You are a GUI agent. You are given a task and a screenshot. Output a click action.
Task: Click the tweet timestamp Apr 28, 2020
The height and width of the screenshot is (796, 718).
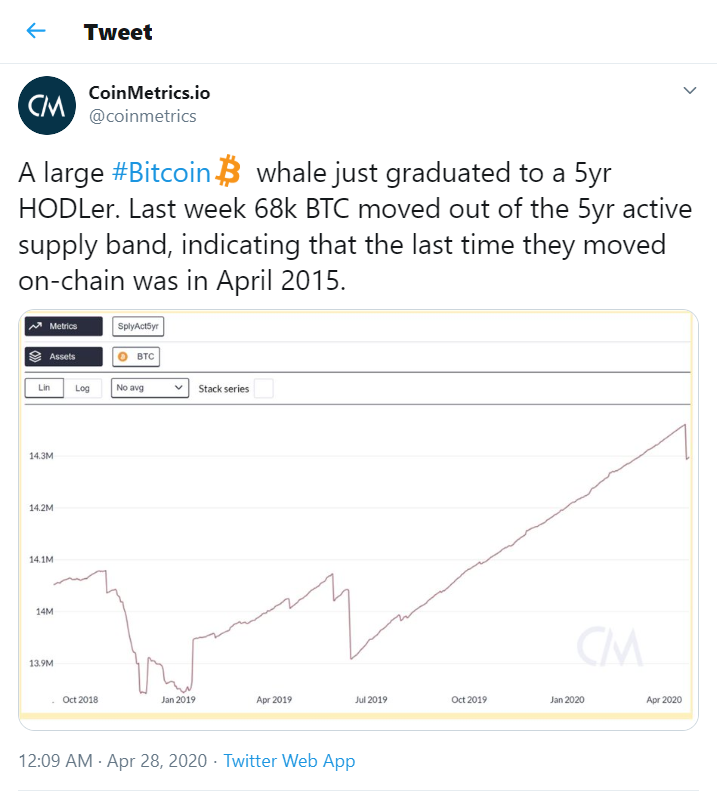(x=157, y=760)
